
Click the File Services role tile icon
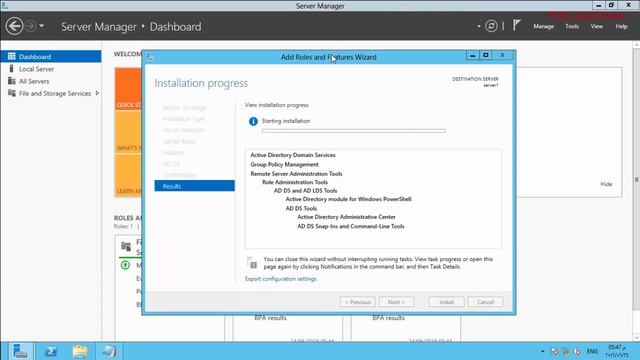coord(126,247)
